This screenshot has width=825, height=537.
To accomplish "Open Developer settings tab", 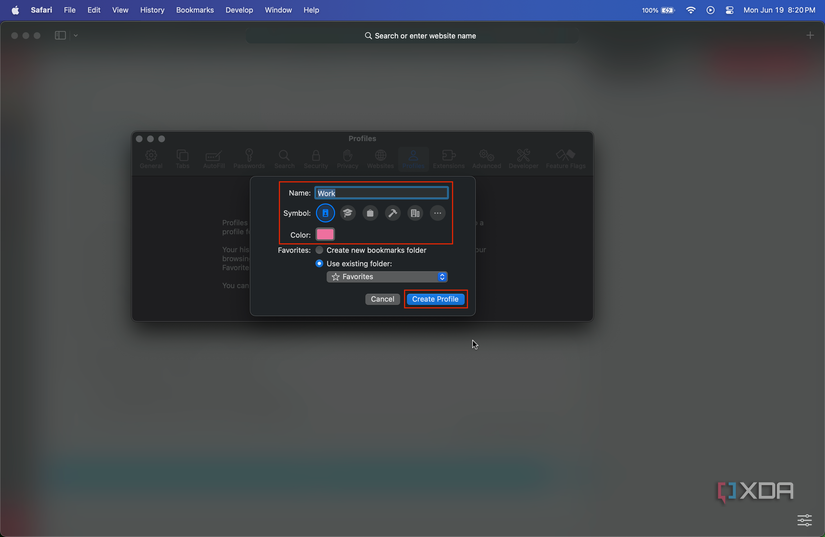I will coord(524,159).
